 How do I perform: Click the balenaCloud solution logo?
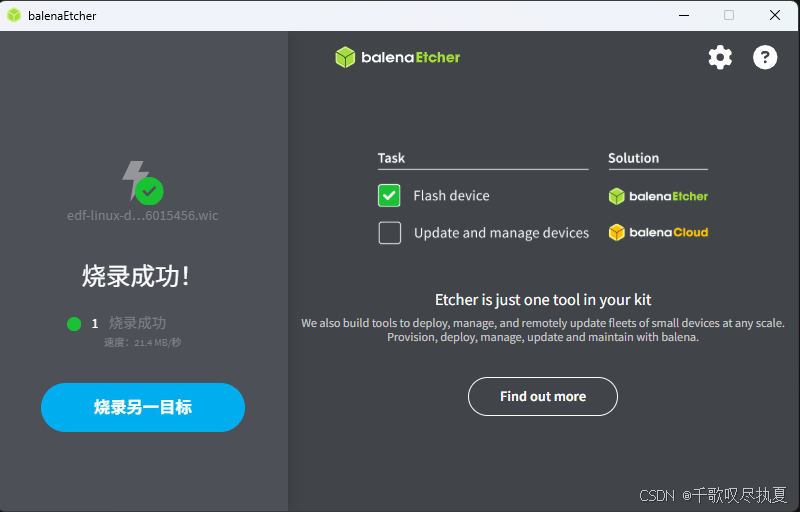click(658, 233)
